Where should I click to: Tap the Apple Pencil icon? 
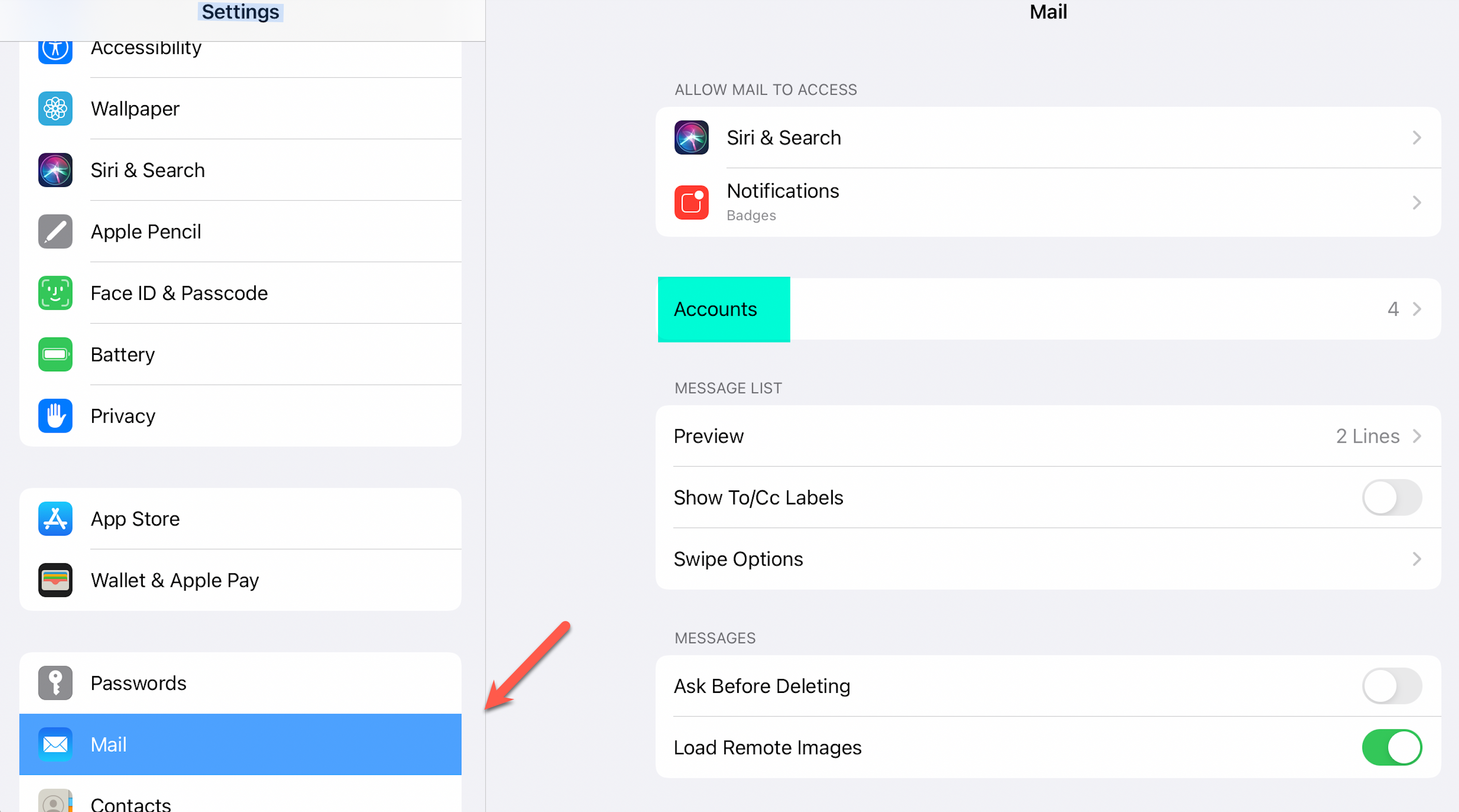coord(55,231)
